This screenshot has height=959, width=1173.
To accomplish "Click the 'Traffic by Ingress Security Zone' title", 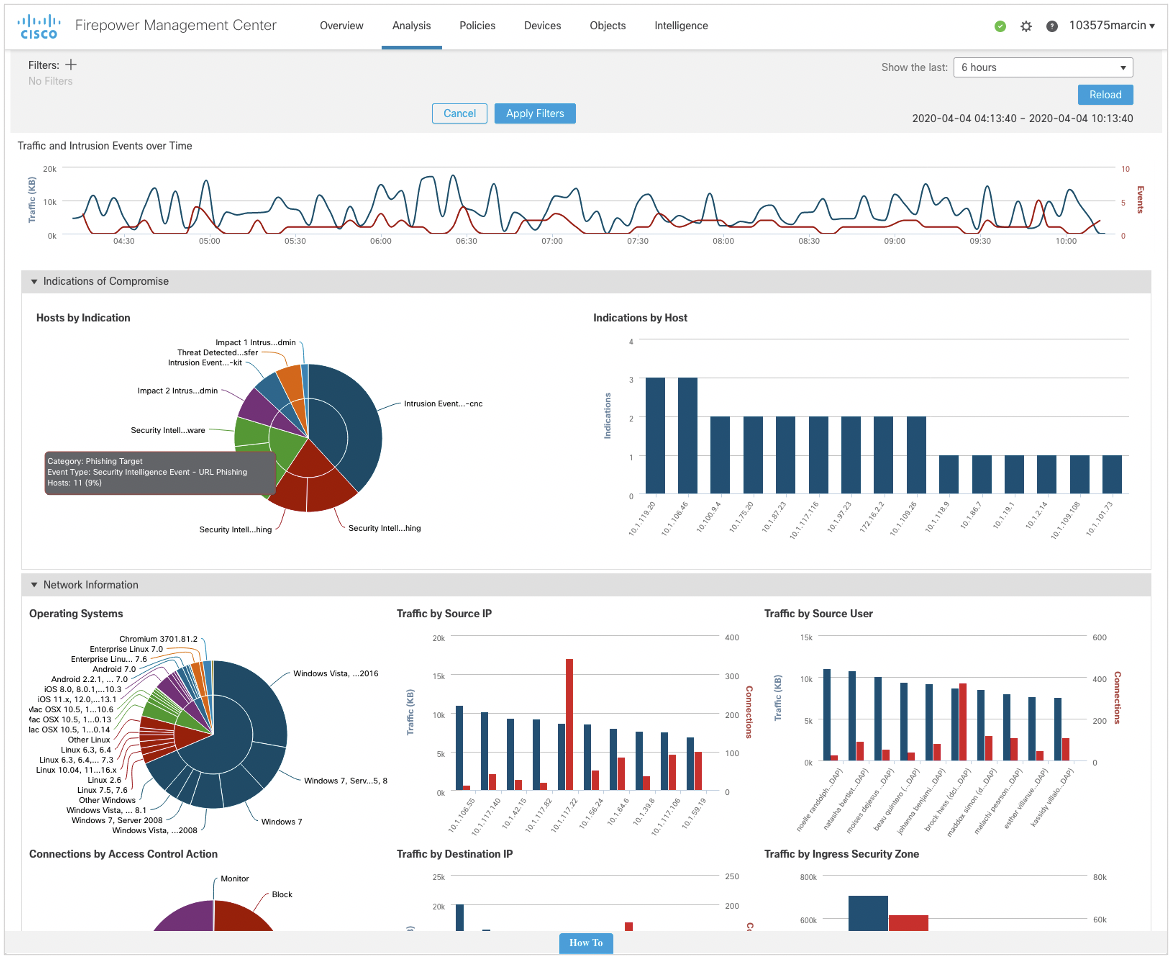I will click(842, 854).
